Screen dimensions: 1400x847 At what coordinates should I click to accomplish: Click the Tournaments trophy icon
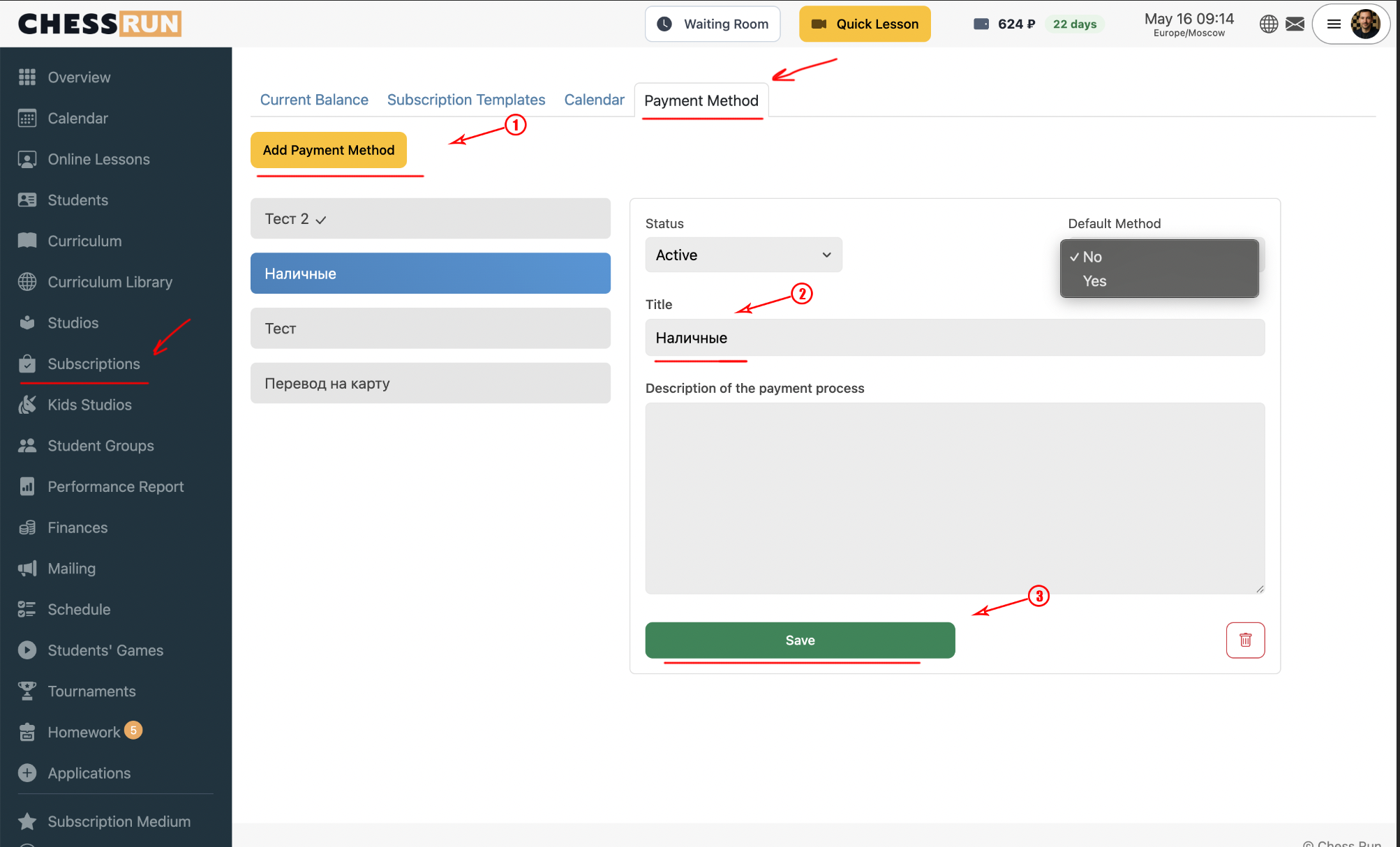tap(27, 691)
